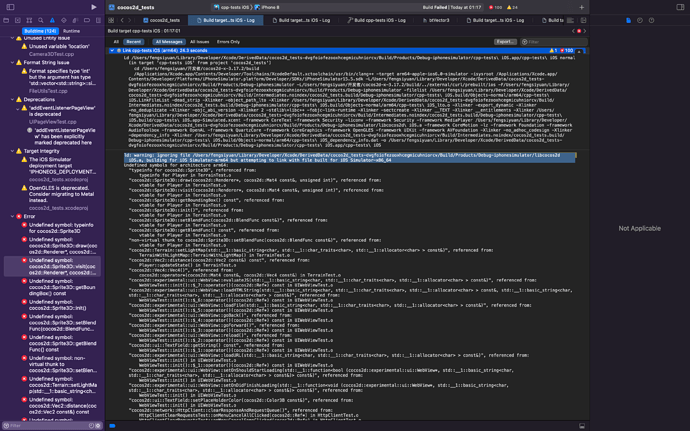
Task: Toggle recent-issues filter in the navigator's bottom bar
Action: point(91,426)
